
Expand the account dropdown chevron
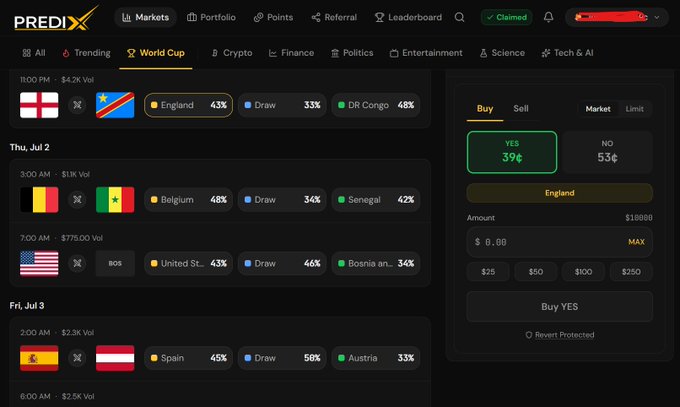click(x=657, y=17)
